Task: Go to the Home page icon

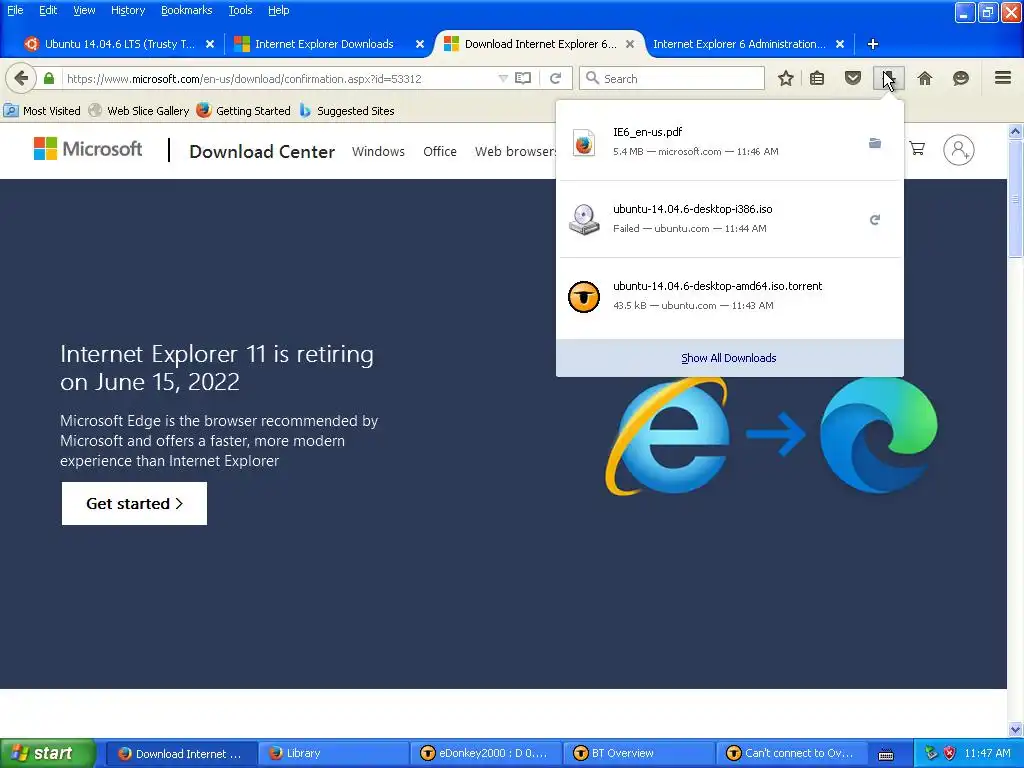Action: pos(925,78)
